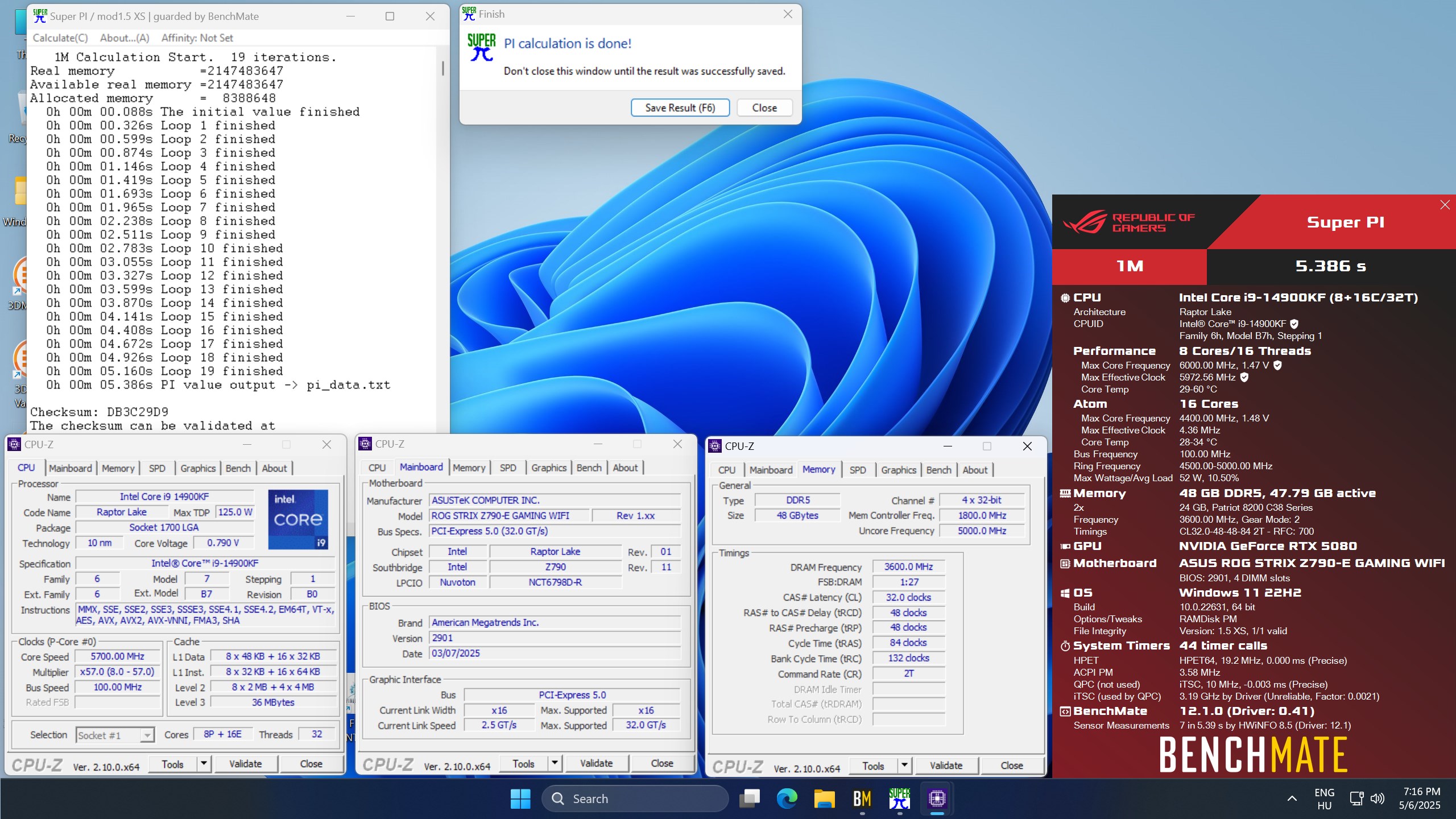
Task: Show hidden system tray icons
Action: (x=1292, y=799)
